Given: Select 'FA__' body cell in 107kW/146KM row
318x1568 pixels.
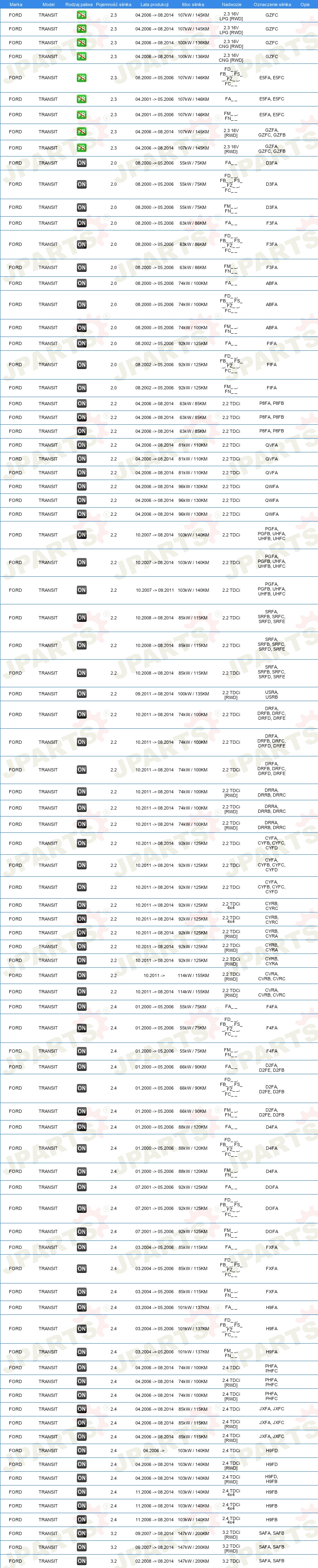Looking at the screenshot, I should click(x=231, y=99).
